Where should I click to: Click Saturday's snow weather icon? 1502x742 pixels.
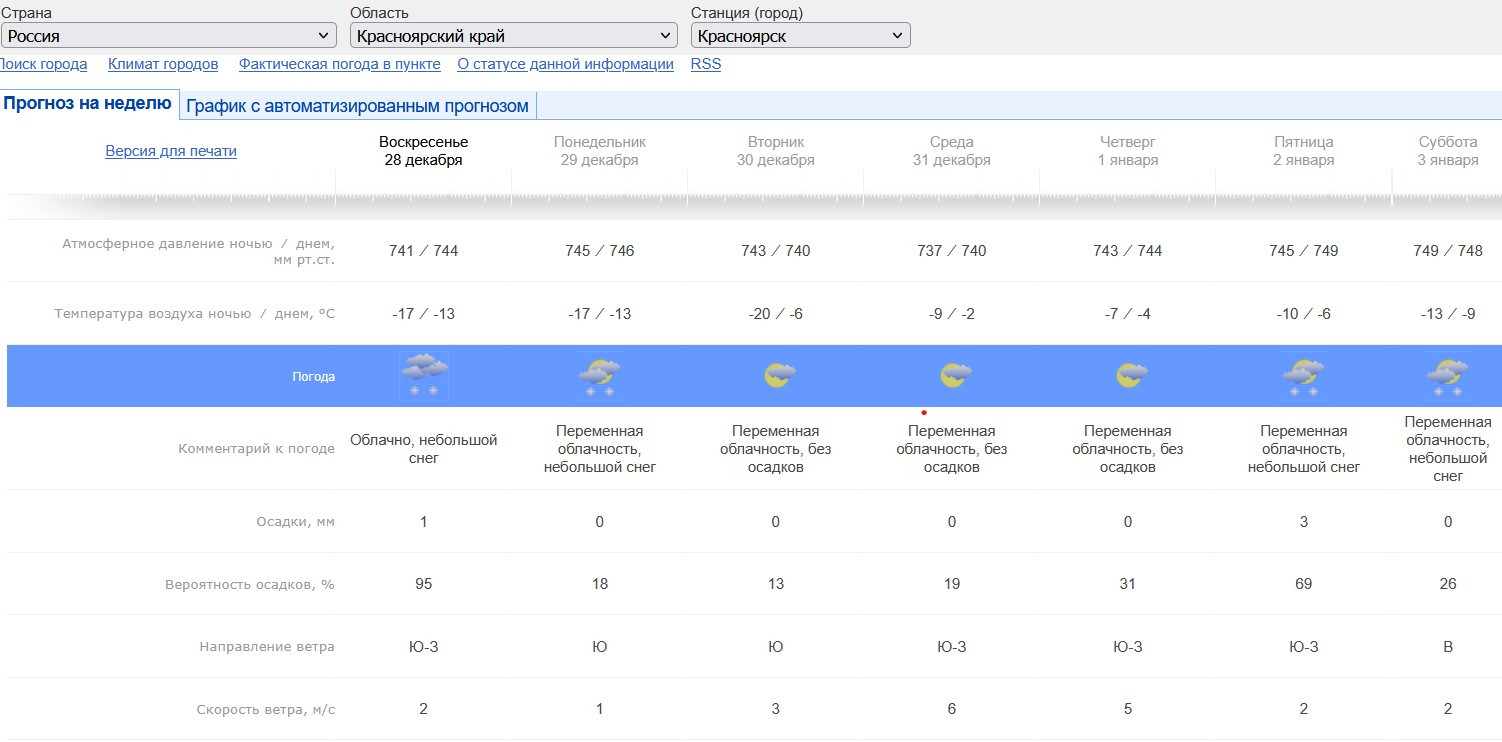click(1448, 378)
